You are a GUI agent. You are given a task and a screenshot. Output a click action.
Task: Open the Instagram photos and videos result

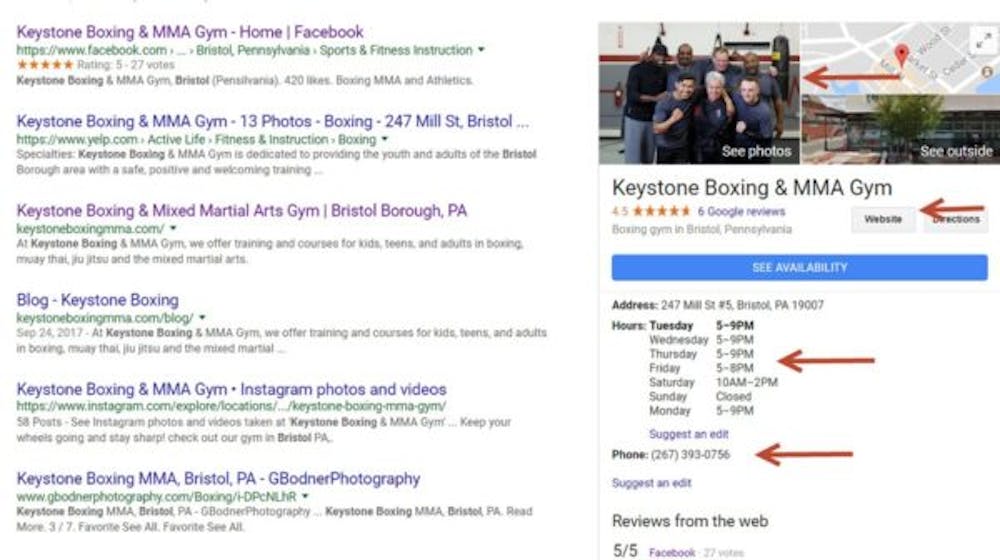click(232, 389)
